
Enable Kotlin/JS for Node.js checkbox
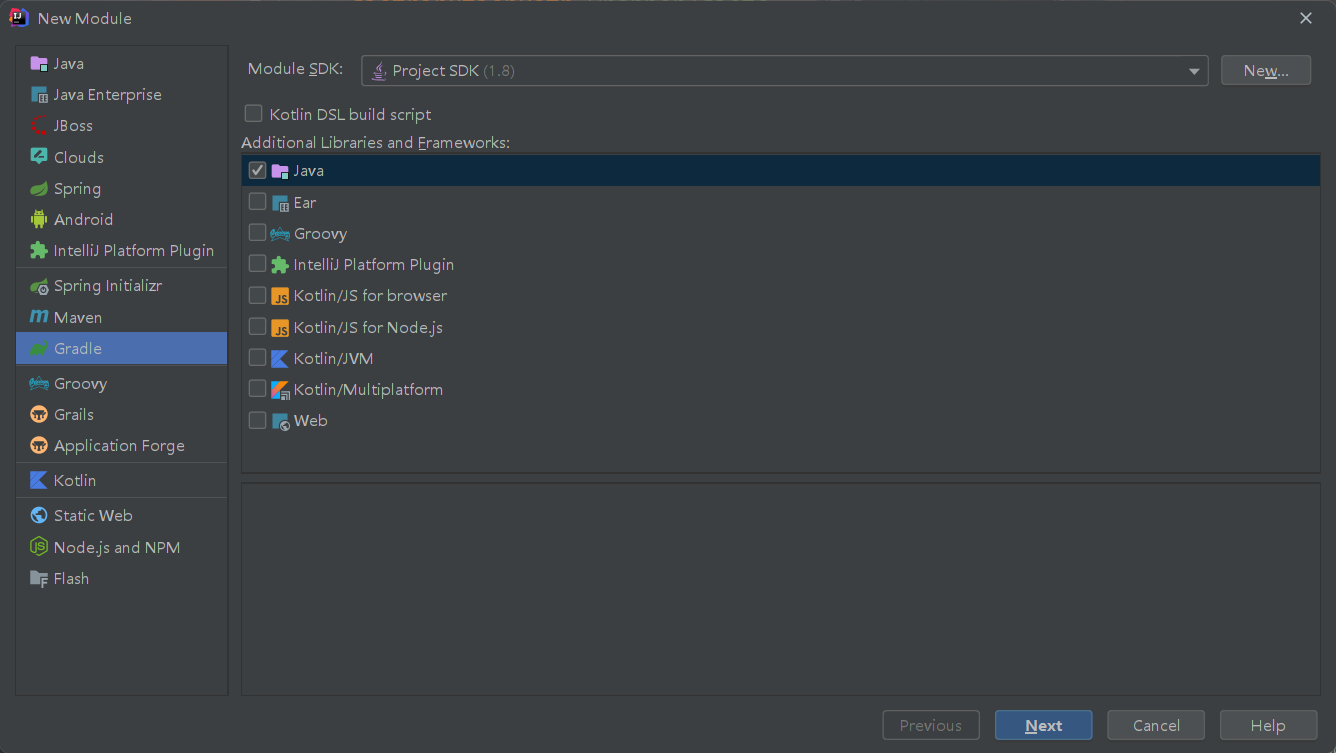point(257,327)
